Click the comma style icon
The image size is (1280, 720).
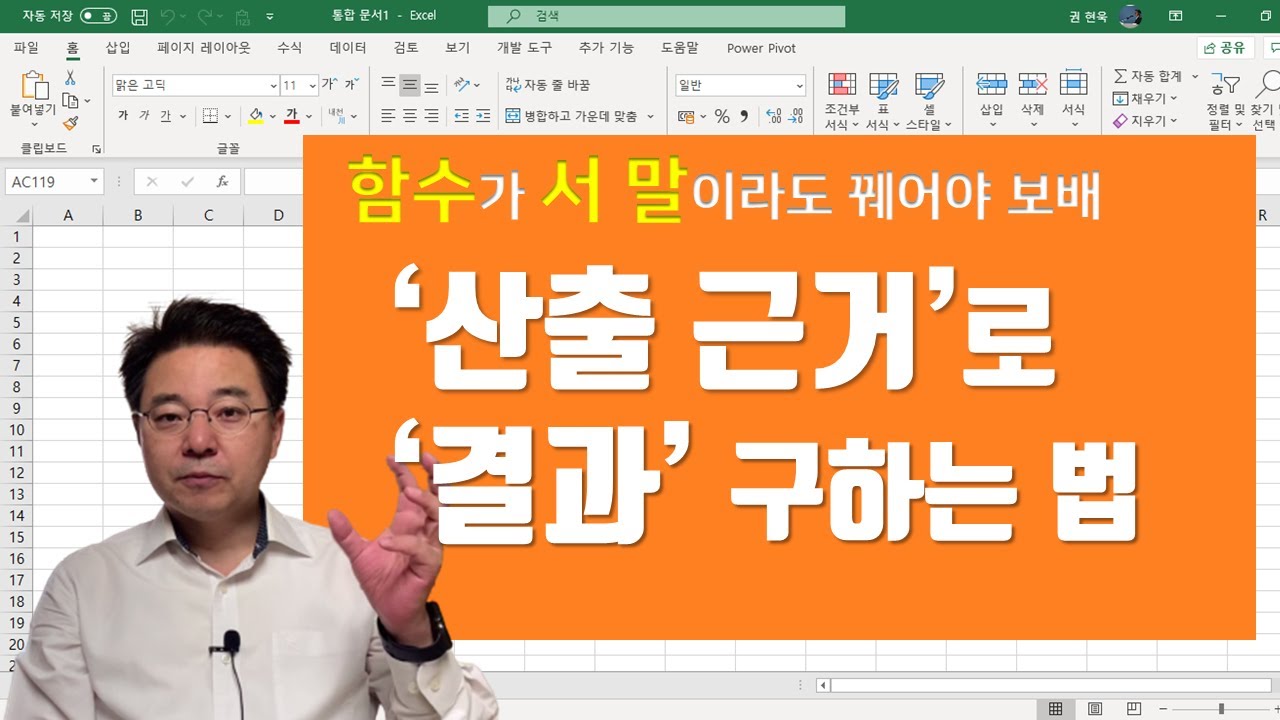(744, 116)
